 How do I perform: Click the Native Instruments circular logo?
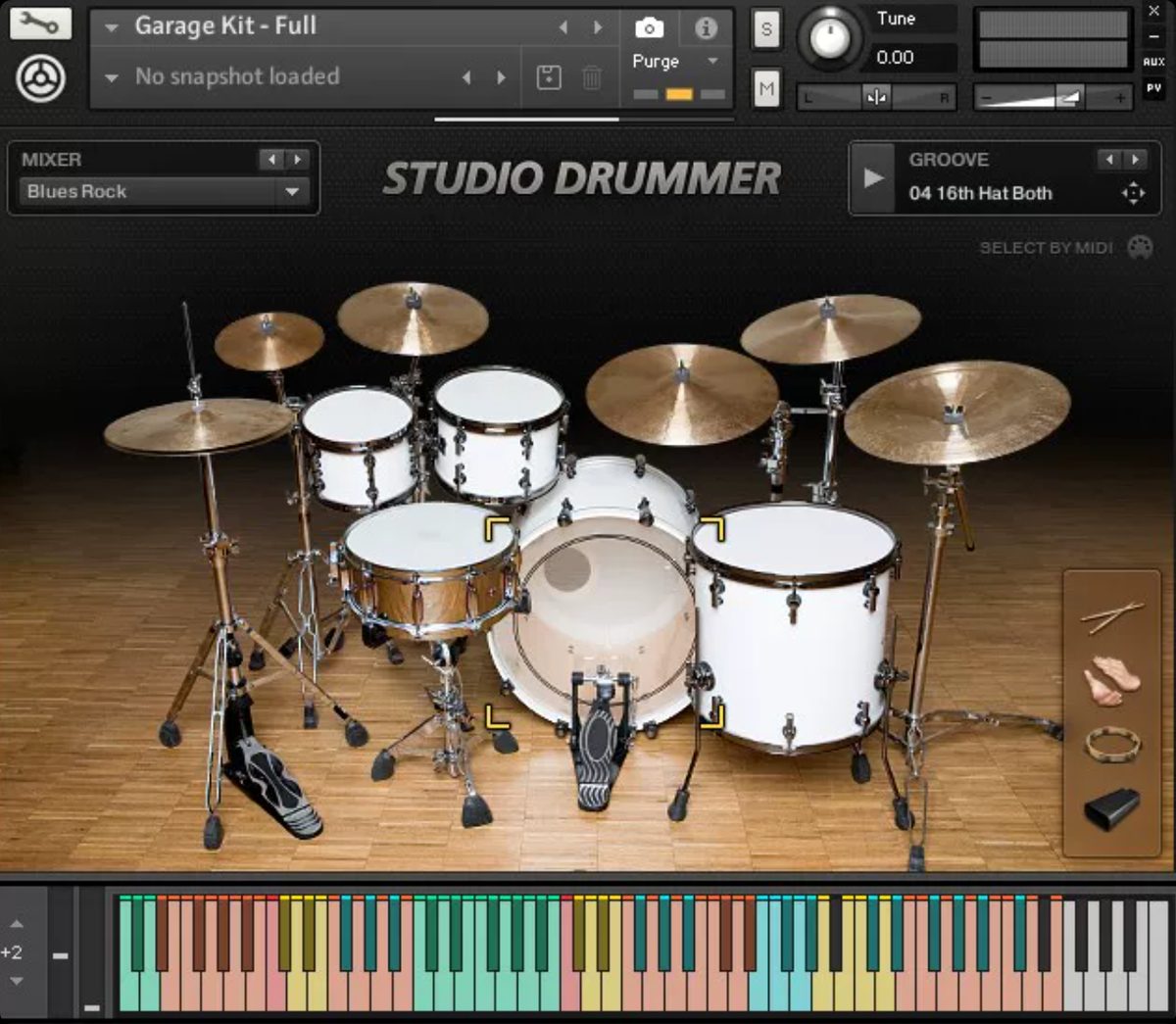pyautogui.click(x=41, y=78)
